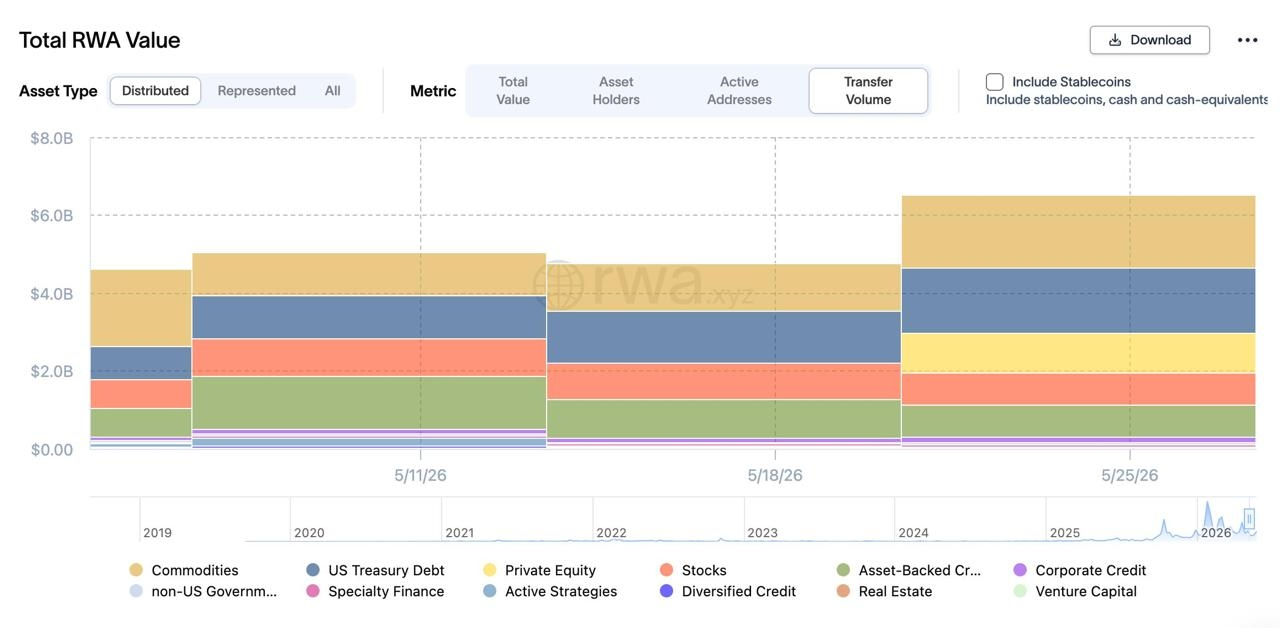Switch asset type to Represented
This screenshot has height=628, width=1280.
click(257, 91)
